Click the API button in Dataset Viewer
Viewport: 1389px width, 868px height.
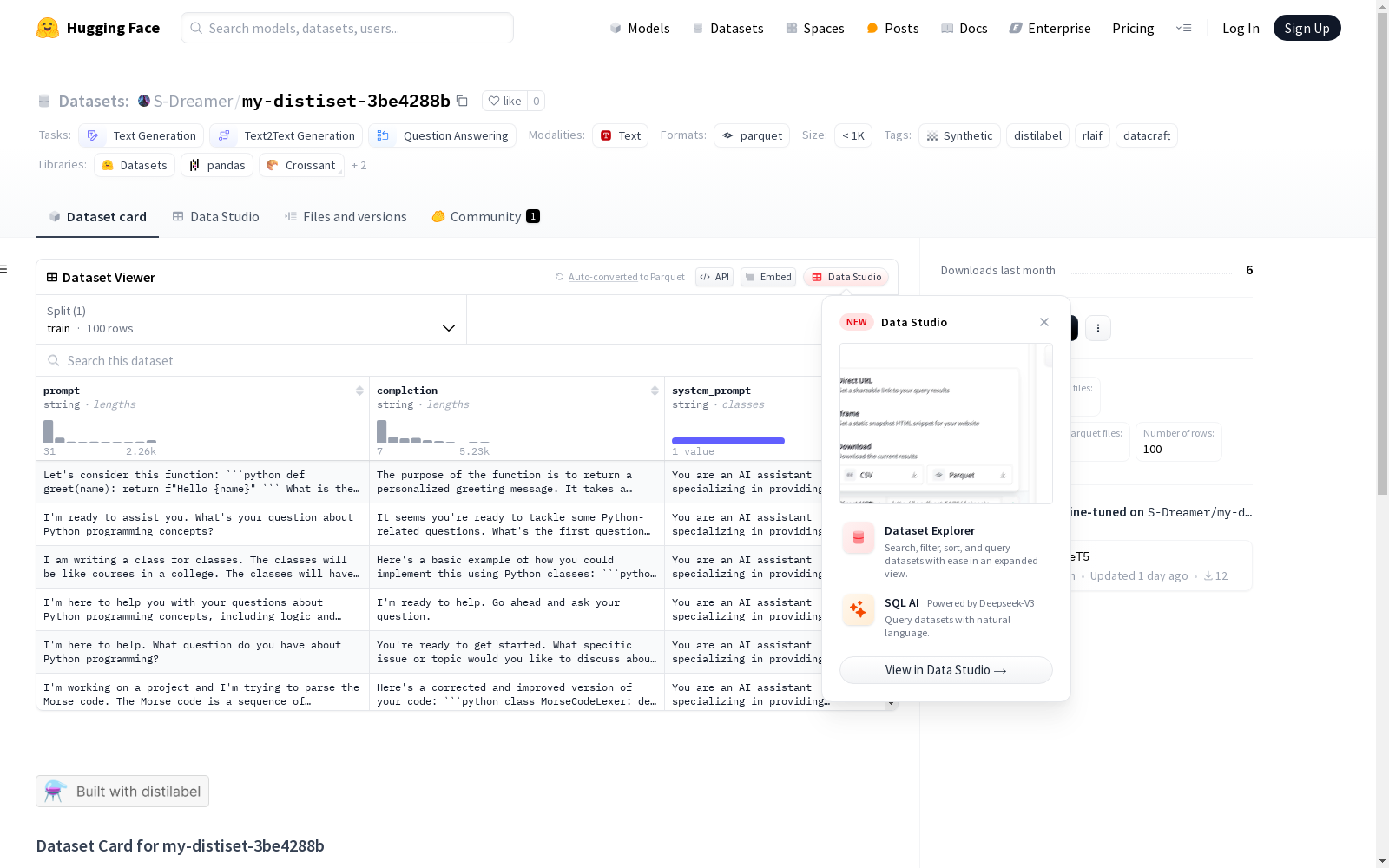click(714, 277)
